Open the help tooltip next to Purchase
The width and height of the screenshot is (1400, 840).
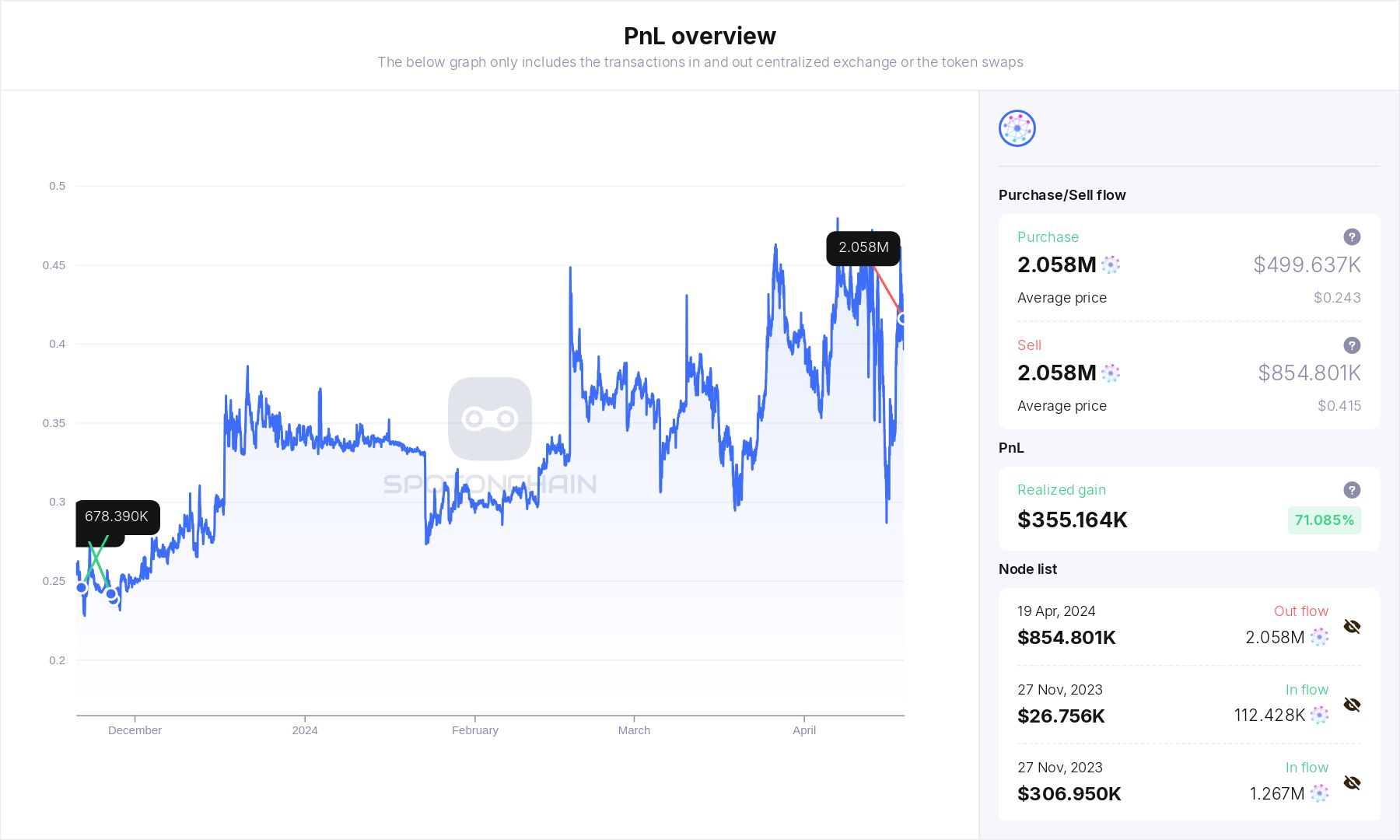(x=1353, y=237)
